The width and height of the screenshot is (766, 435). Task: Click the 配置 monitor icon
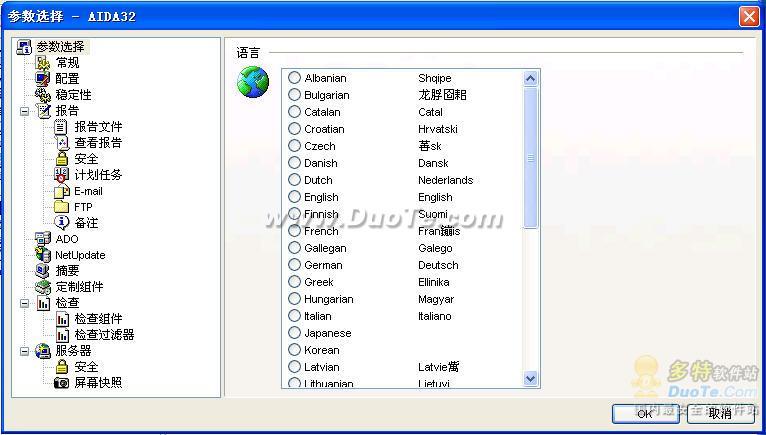click(x=43, y=79)
